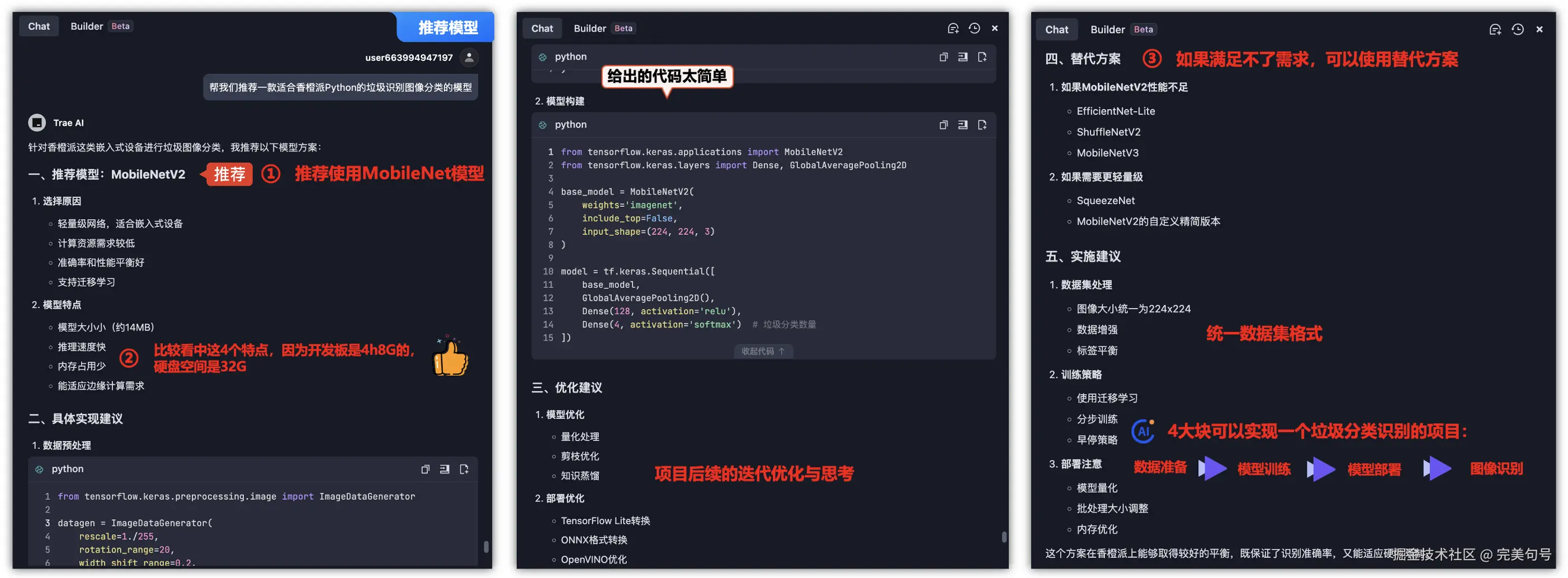This screenshot has height=578, width=1568.
Task: Click list item 准确率和性能平衡好
Action: click(x=101, y=262)
